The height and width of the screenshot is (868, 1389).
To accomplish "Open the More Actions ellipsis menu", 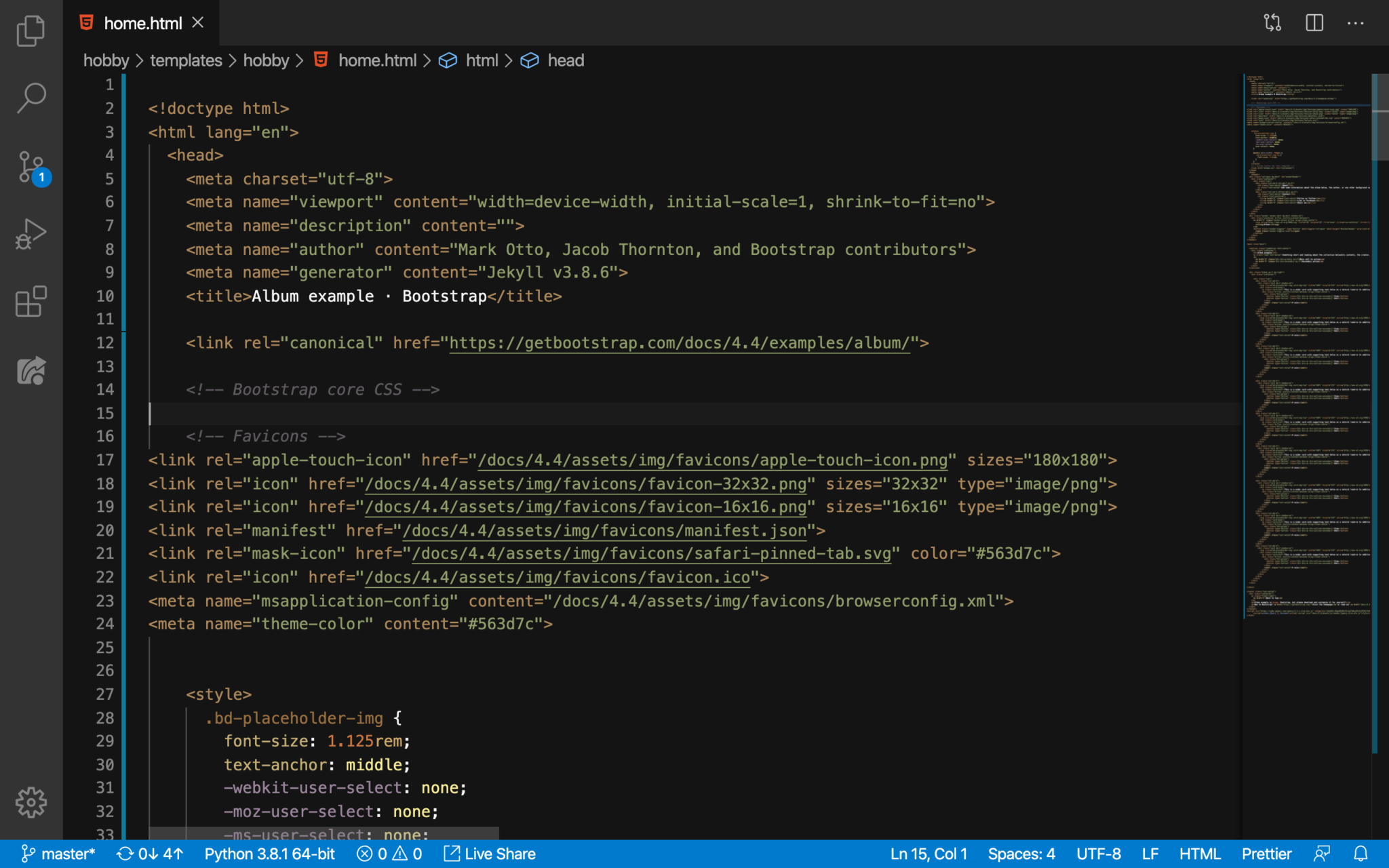I will point(1355,23).
